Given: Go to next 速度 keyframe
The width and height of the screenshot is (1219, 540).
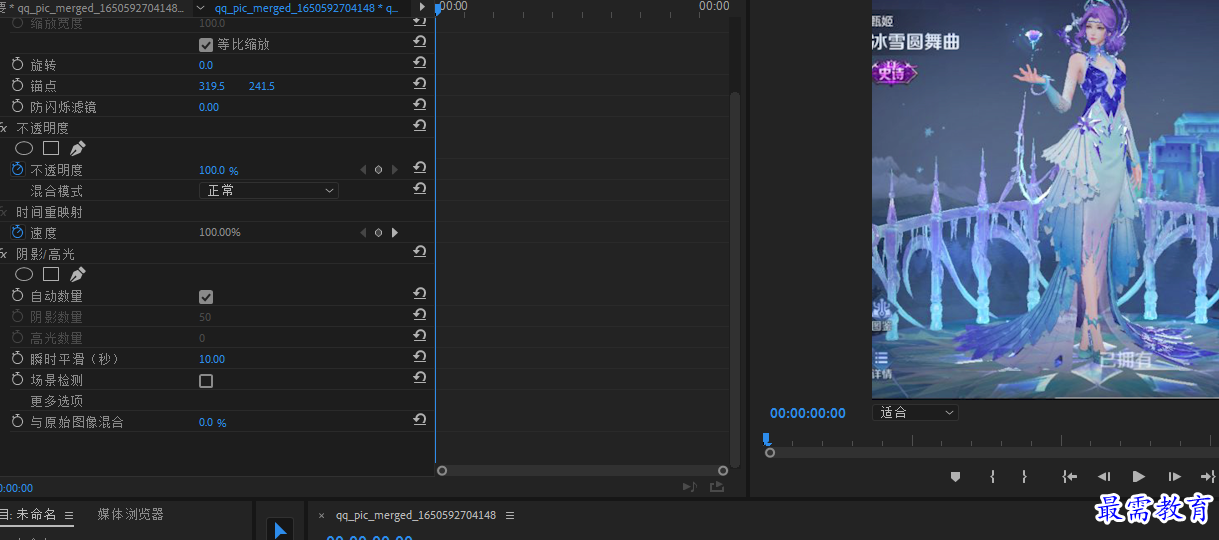Looking at the screenshot, I should coord(395,232).
